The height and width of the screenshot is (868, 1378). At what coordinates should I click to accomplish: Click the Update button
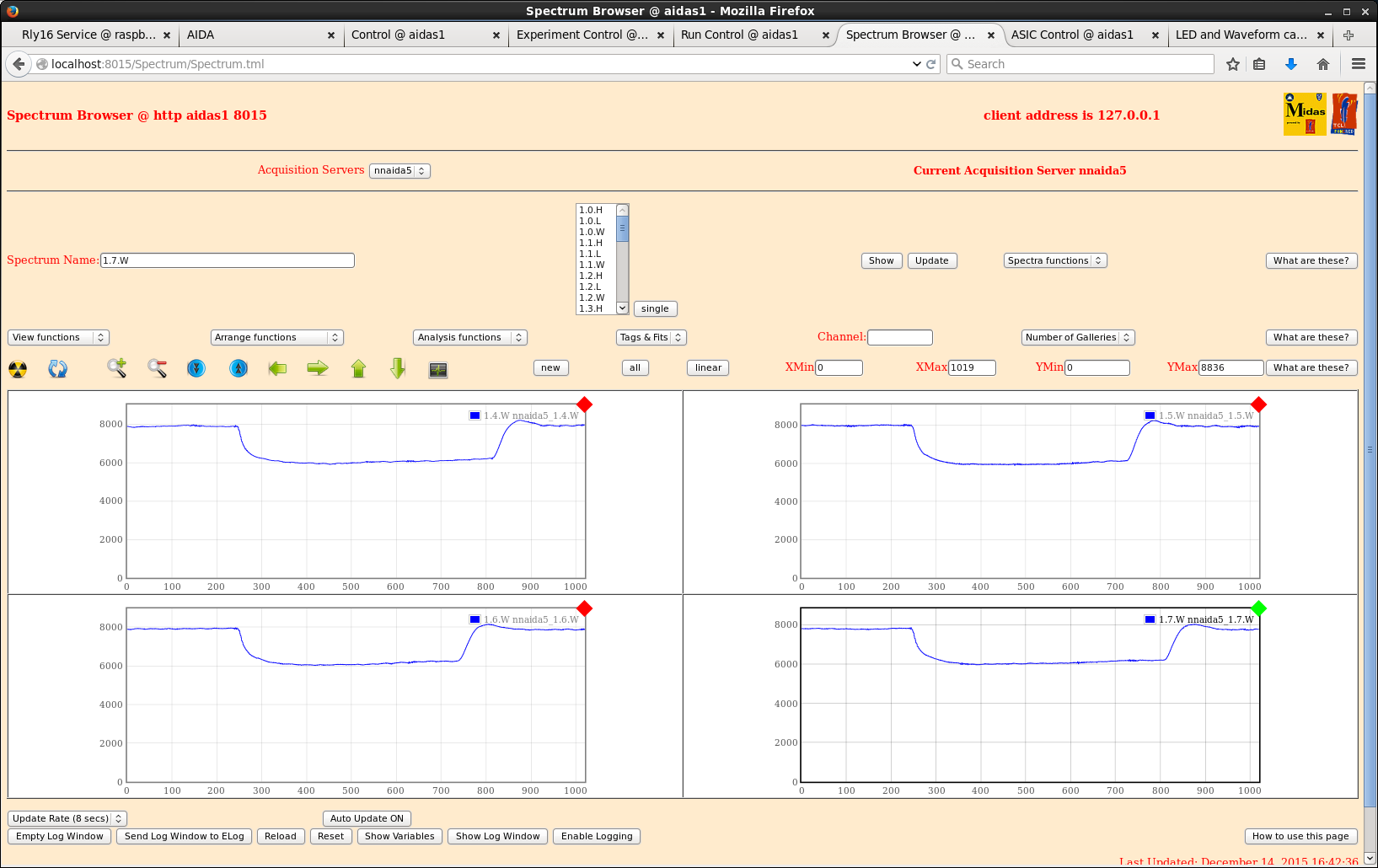tap(932, 260)
